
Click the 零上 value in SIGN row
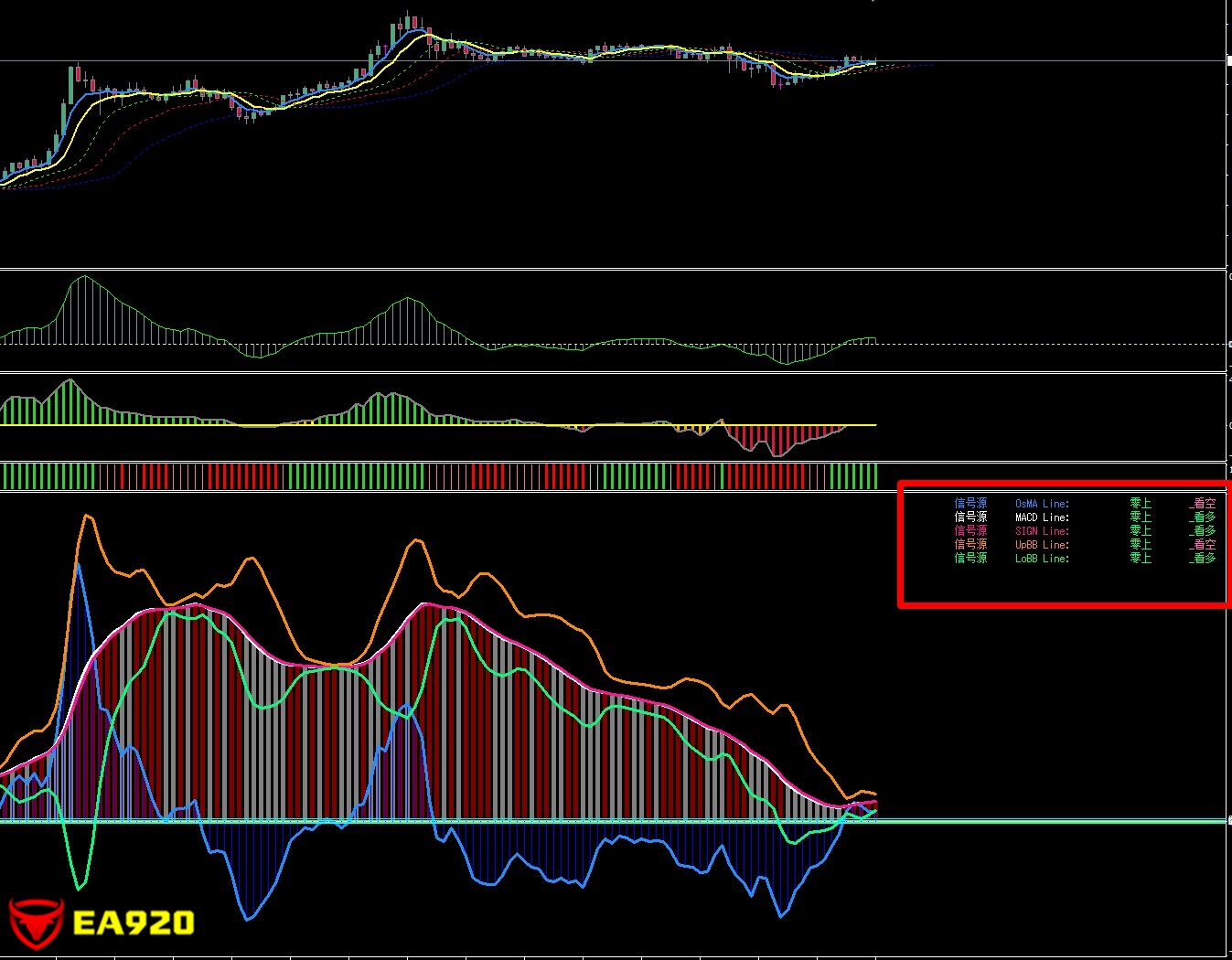click(1141, 531)
